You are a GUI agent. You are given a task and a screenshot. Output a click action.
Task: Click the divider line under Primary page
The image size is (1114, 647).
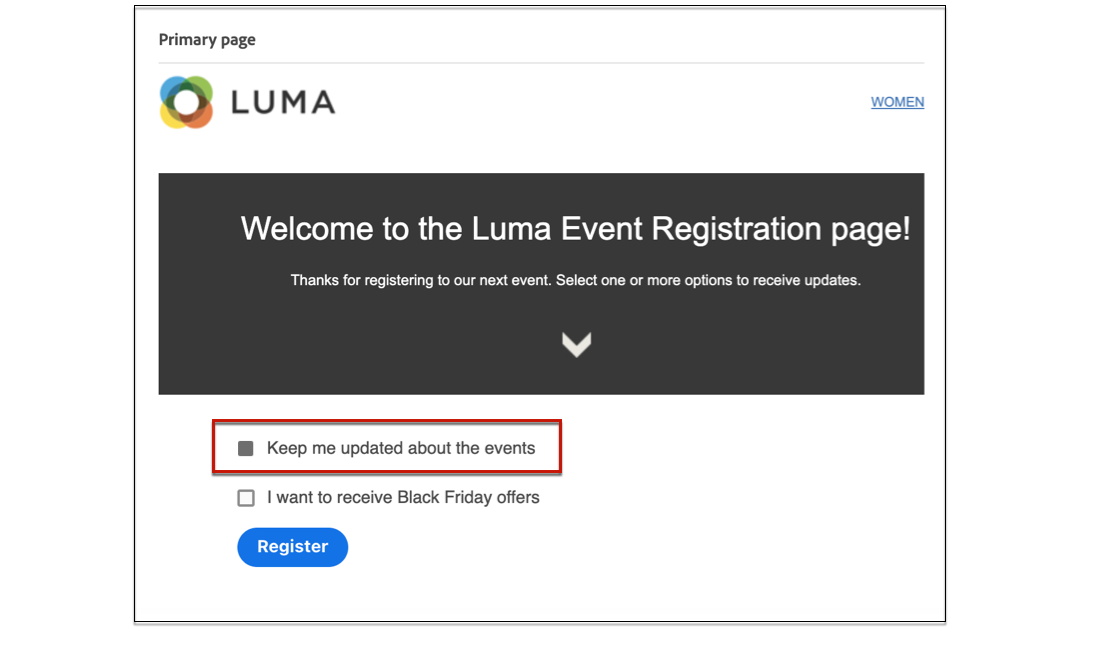540,63
